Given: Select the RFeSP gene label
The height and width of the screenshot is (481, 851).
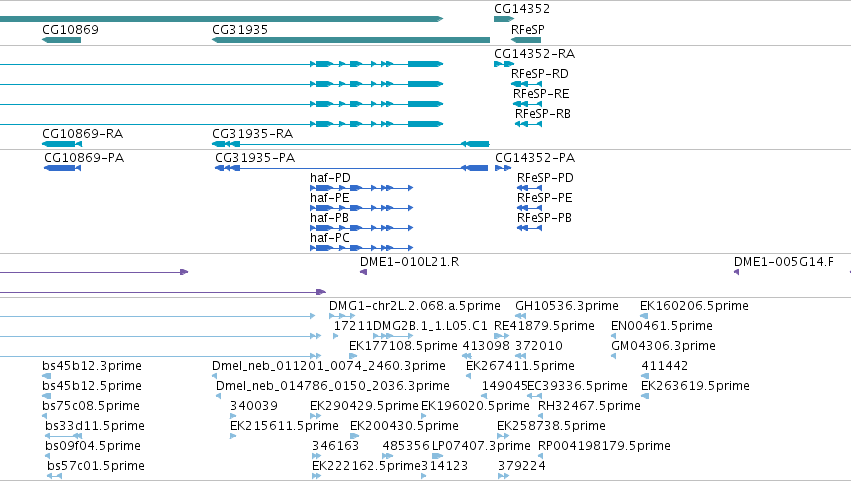Looking at the screenshot, I should [528, 30].
